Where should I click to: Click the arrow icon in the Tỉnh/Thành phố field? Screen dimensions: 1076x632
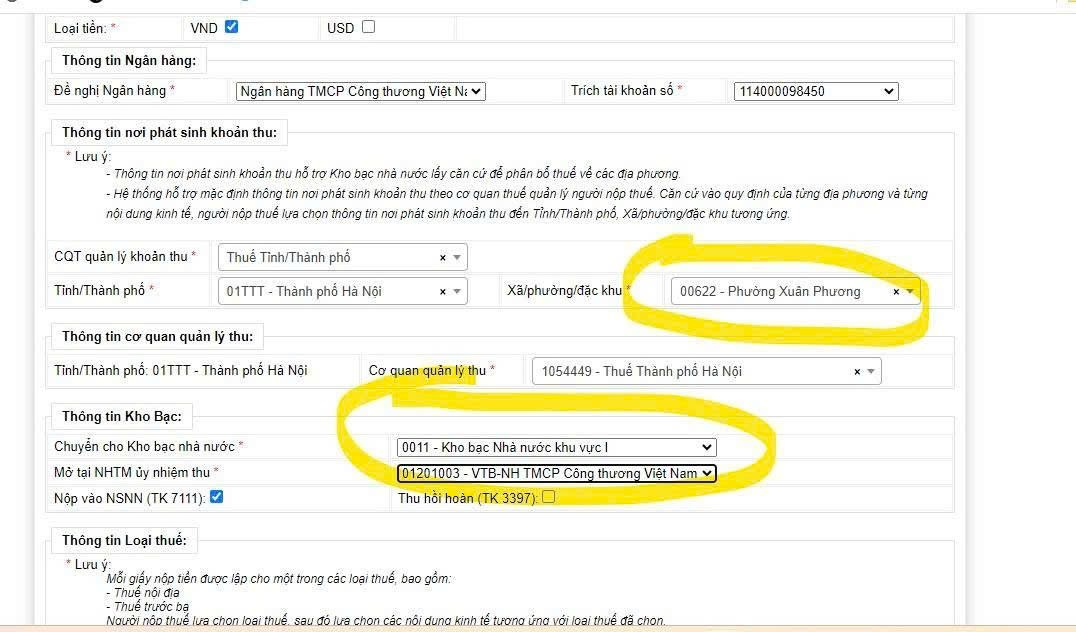[457, 291]
